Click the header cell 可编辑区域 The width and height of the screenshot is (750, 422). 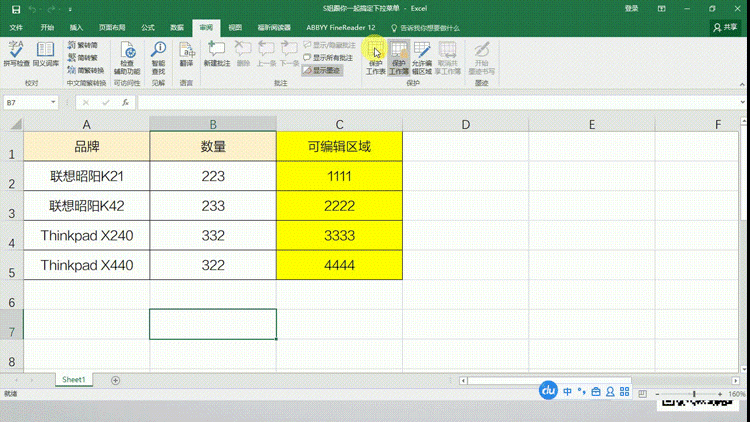click(x=339, y=146)
